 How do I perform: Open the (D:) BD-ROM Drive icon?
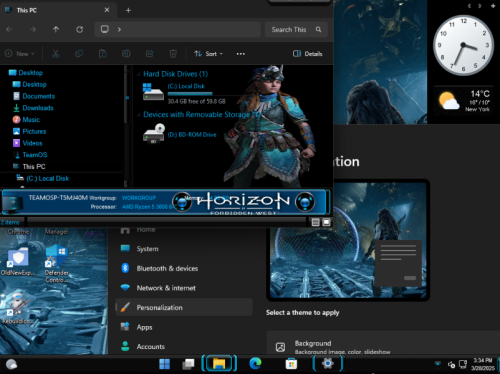(154, 134)
